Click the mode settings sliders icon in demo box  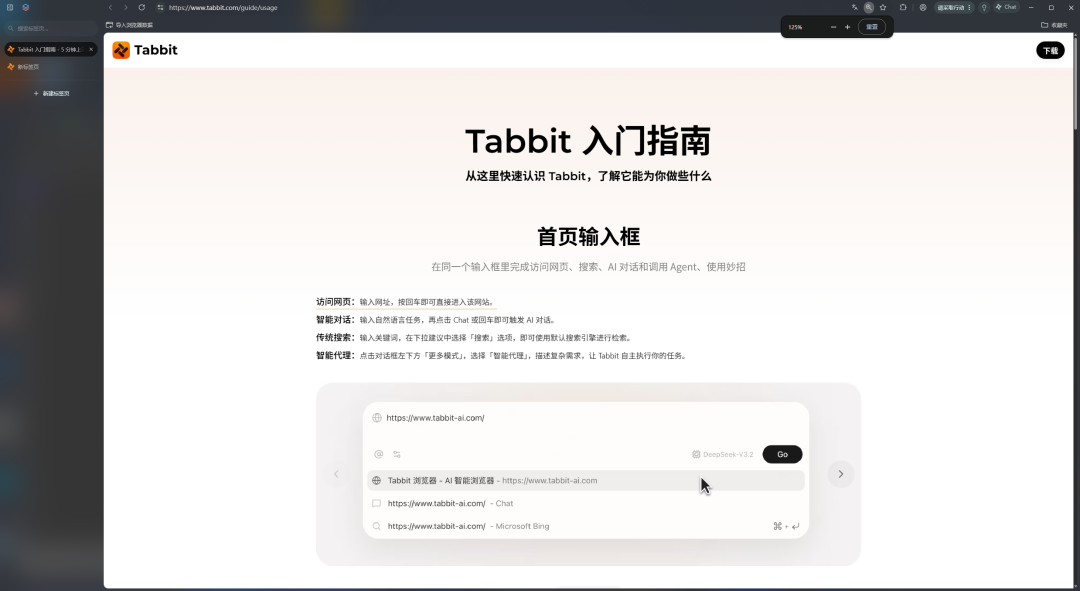click(397, 454)
